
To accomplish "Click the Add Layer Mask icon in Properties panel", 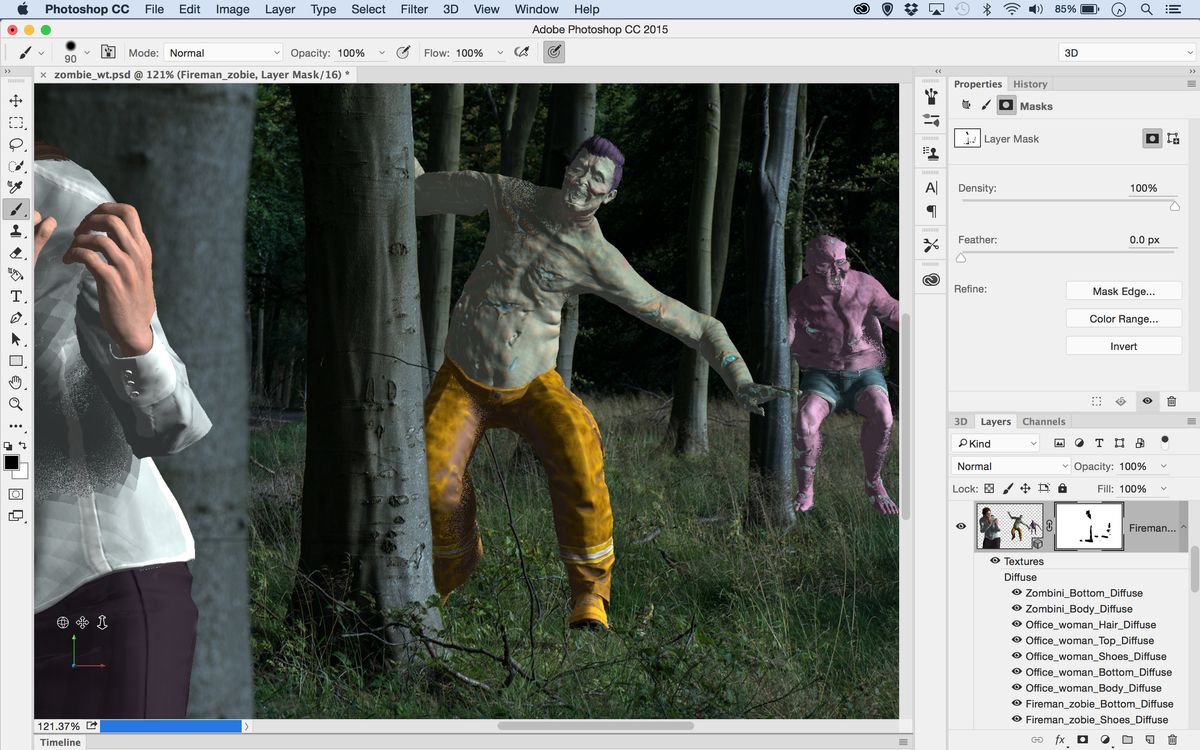I will coord(1152,139).
